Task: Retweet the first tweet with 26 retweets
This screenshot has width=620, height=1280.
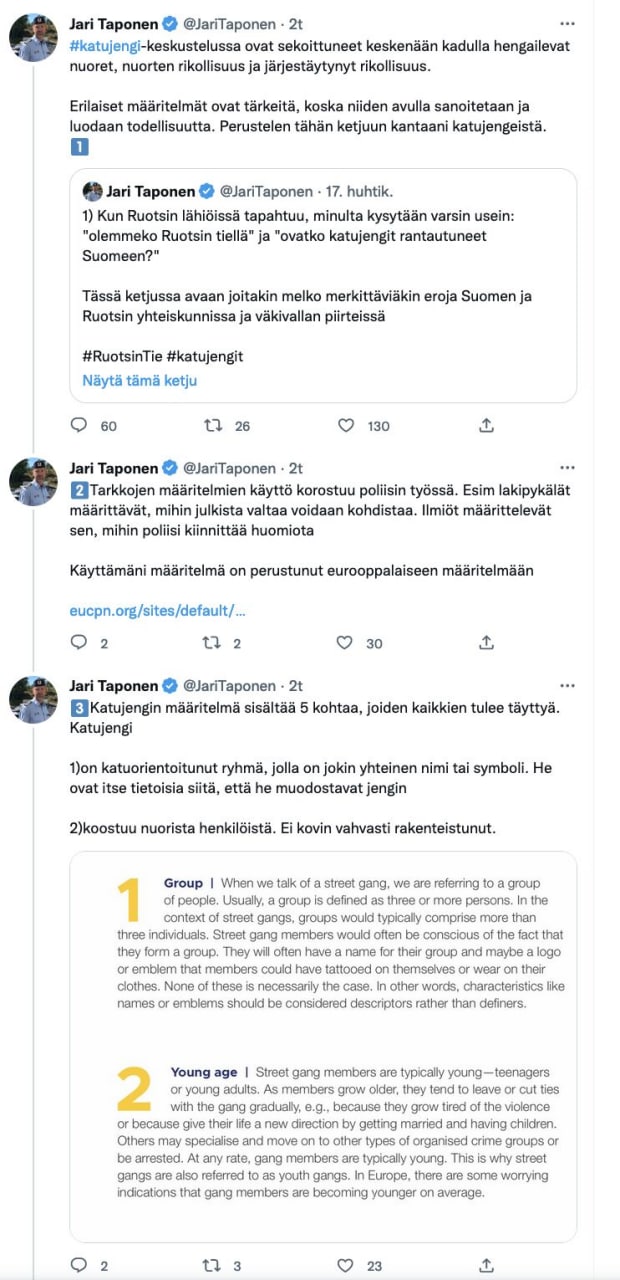Action: click(213, 426)
